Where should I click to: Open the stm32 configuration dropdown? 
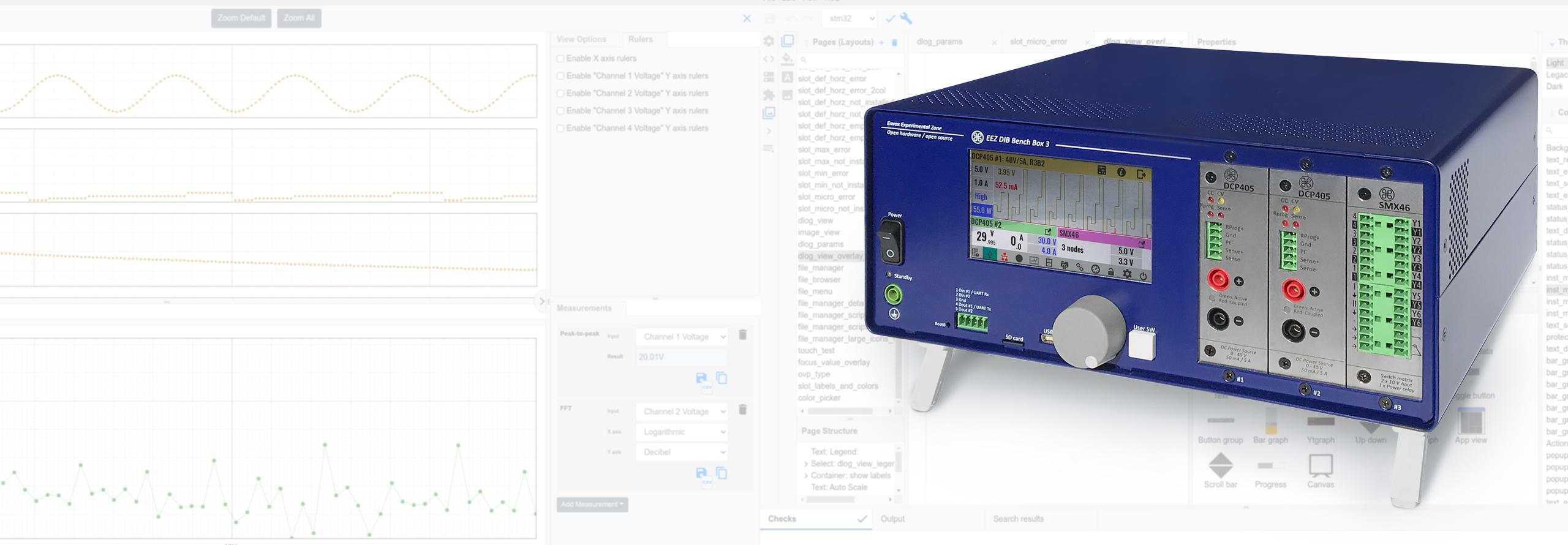[x=850, y=18]
